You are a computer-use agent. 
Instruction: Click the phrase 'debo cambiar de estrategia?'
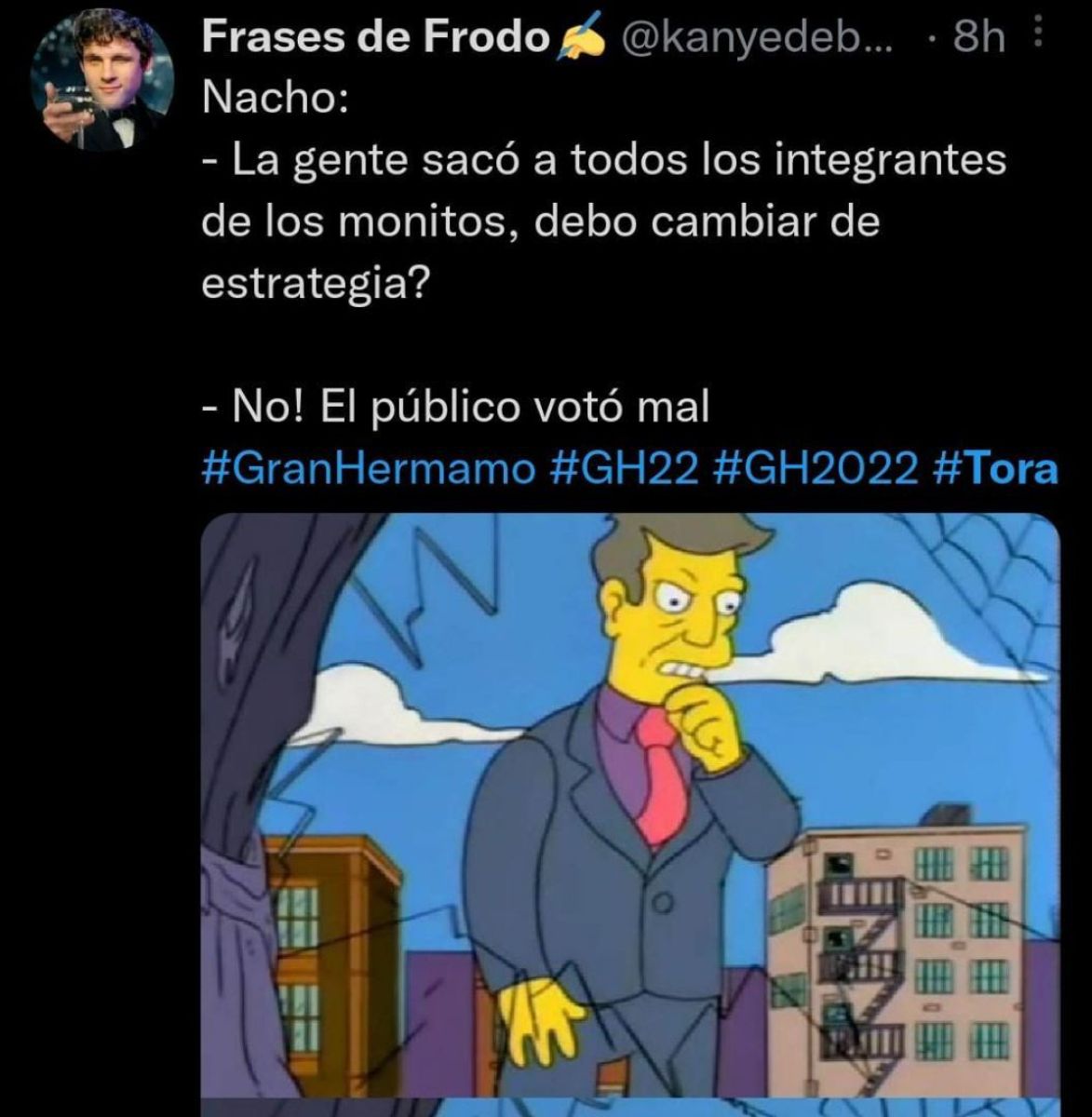540,253
